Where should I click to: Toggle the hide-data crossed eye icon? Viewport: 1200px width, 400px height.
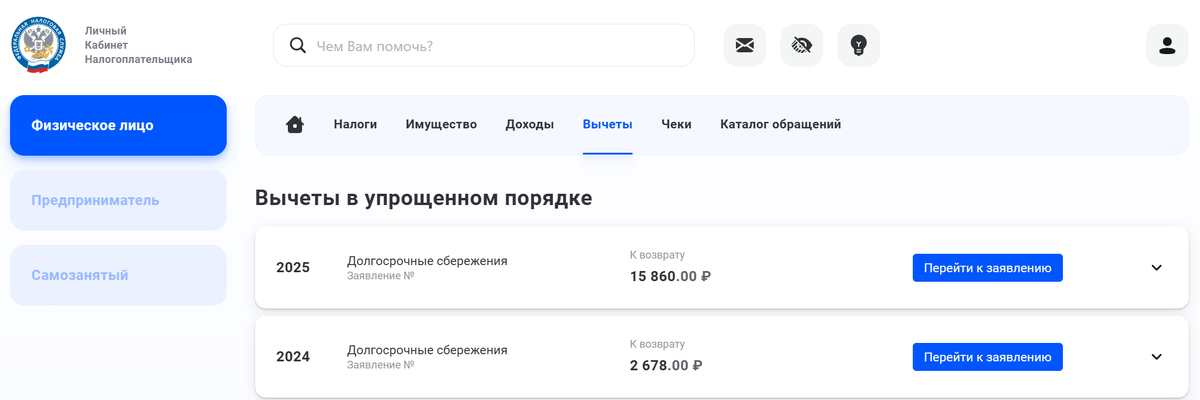pos(801,45)
